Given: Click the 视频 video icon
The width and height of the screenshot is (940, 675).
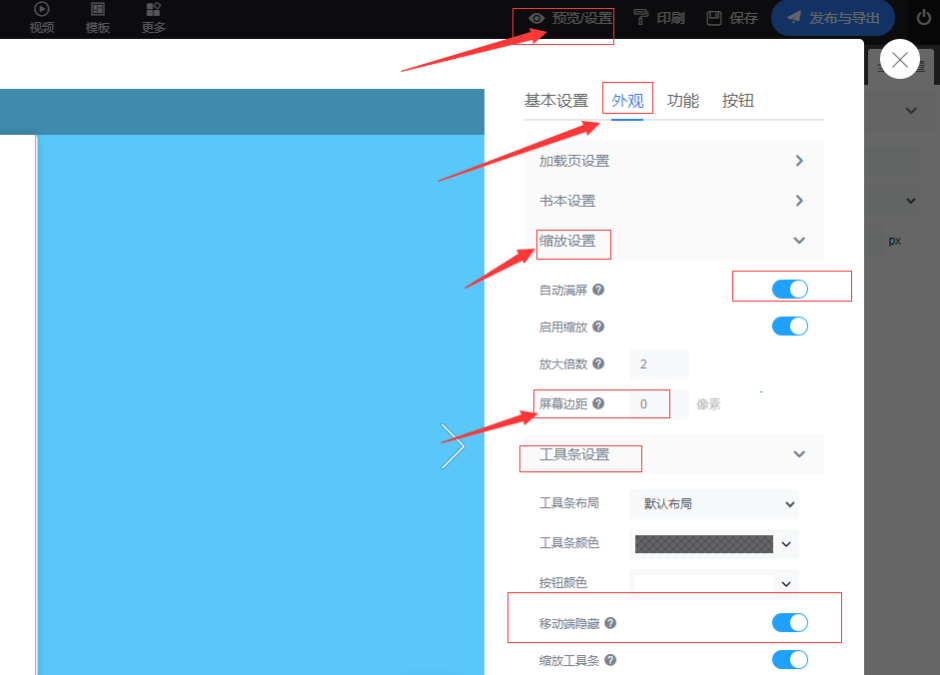Looking at the screenshot, I should [x=42, y=9].
